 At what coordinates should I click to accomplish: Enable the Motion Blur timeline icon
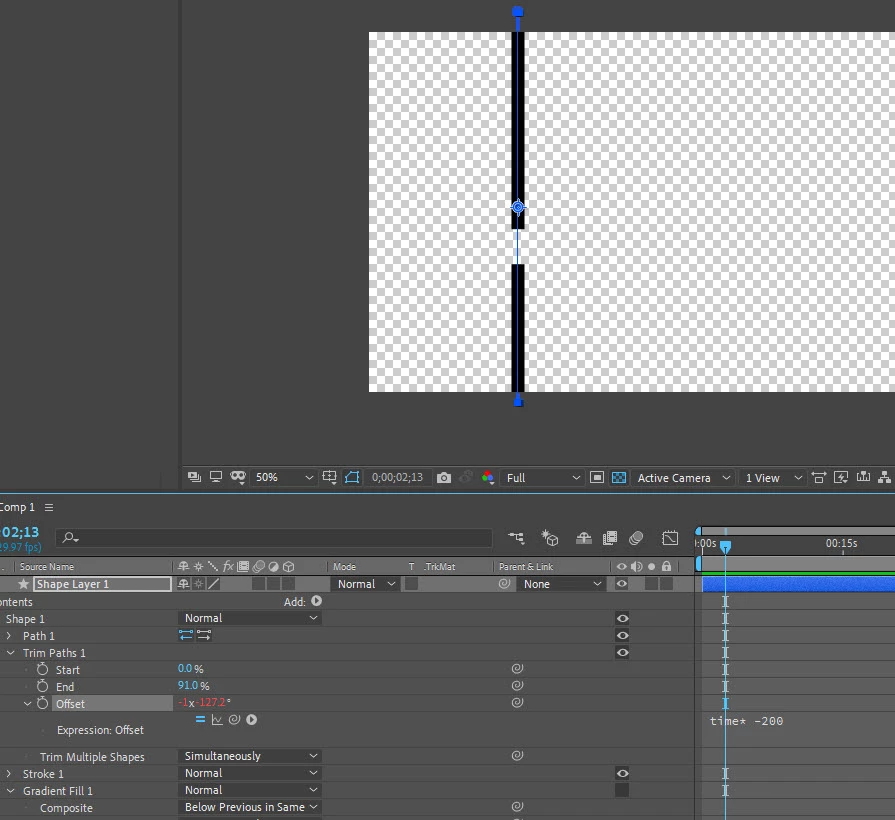636,538
